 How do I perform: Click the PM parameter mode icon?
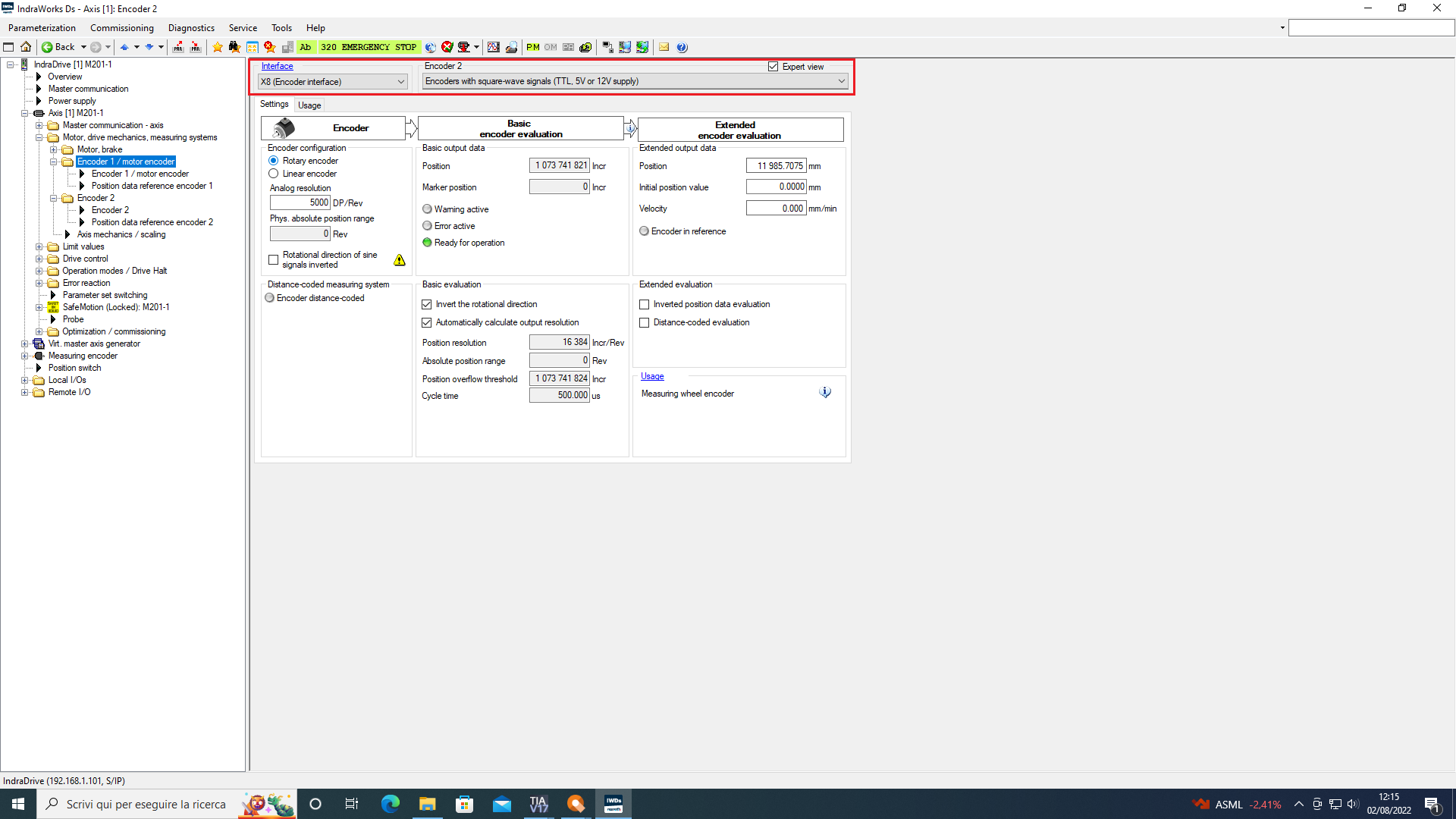[533, 47]
